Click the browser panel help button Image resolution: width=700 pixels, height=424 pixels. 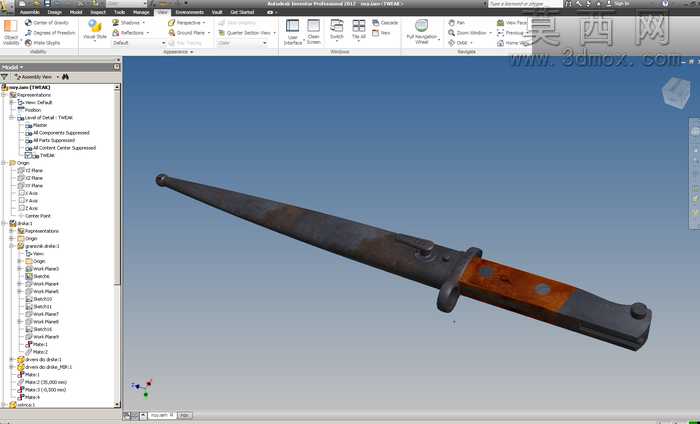117,67
